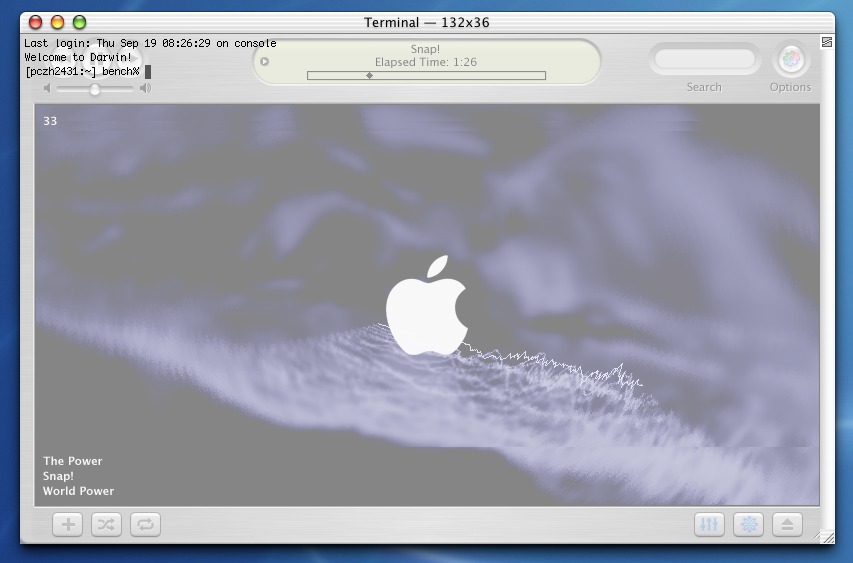Click into the Search field
The image size is (853, 563).
click(x=704, y=59)
